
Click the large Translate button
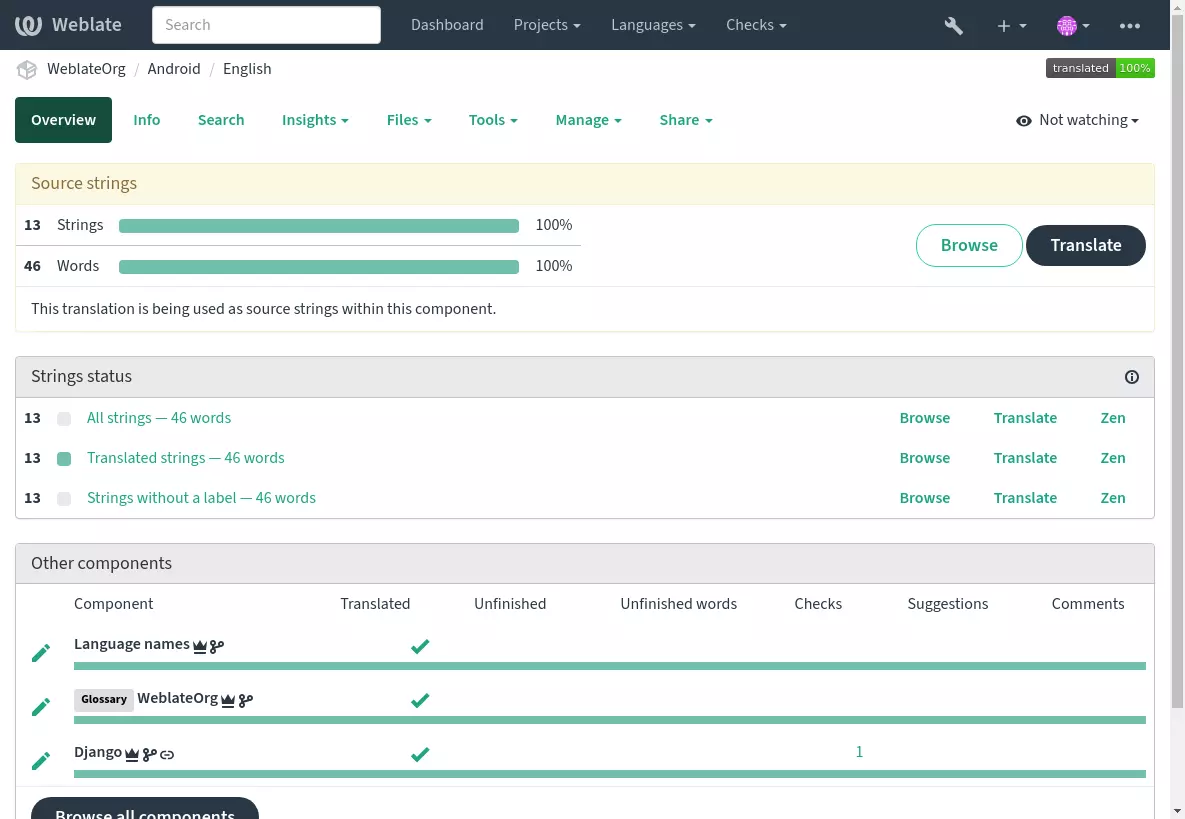tap(1085, 246)
